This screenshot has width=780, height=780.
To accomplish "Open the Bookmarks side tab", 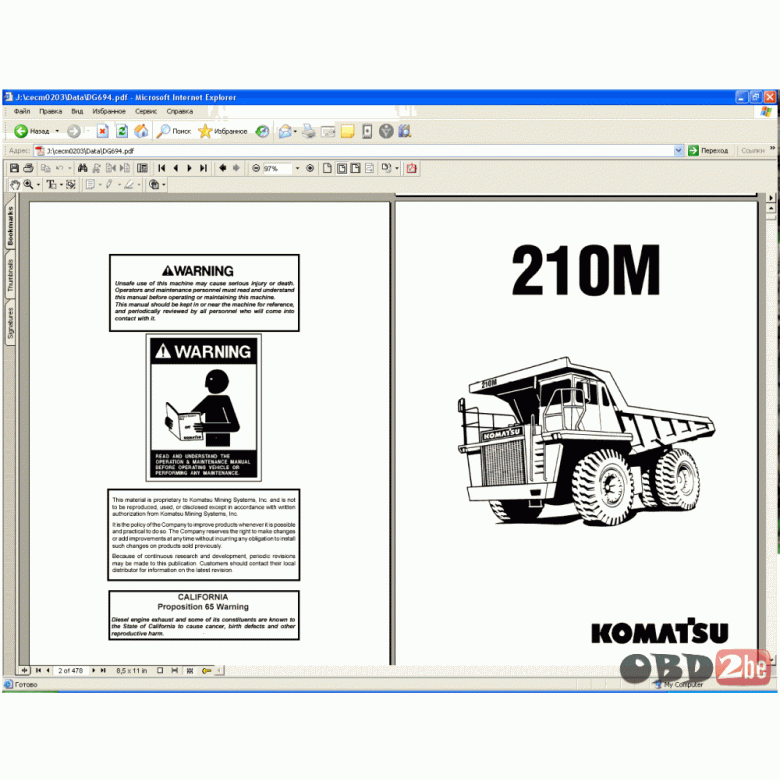I will [x=10, y=226].
